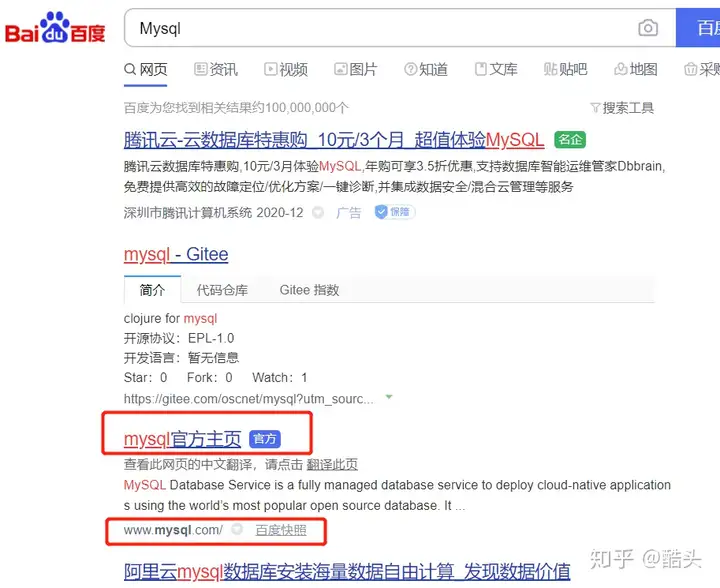Open the 图片 tab
The image size is (720, 588).
click(356, 70)
